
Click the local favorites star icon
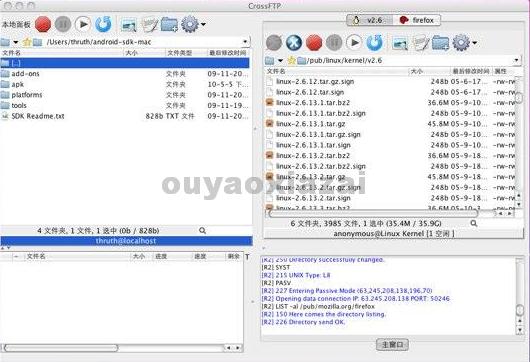coord(26,42)
